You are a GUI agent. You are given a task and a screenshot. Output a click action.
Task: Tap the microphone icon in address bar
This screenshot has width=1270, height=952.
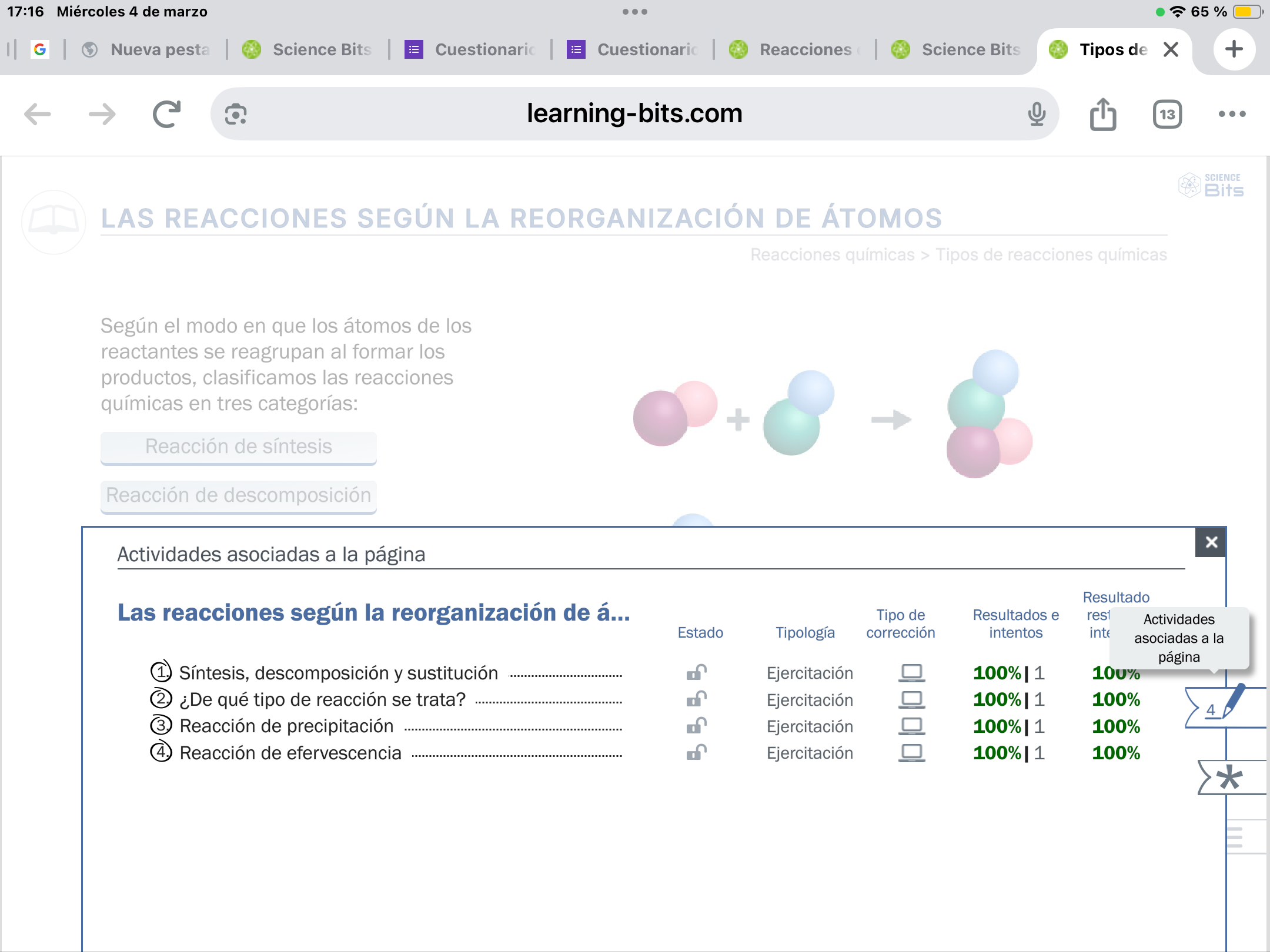[x=1037, y=114]
